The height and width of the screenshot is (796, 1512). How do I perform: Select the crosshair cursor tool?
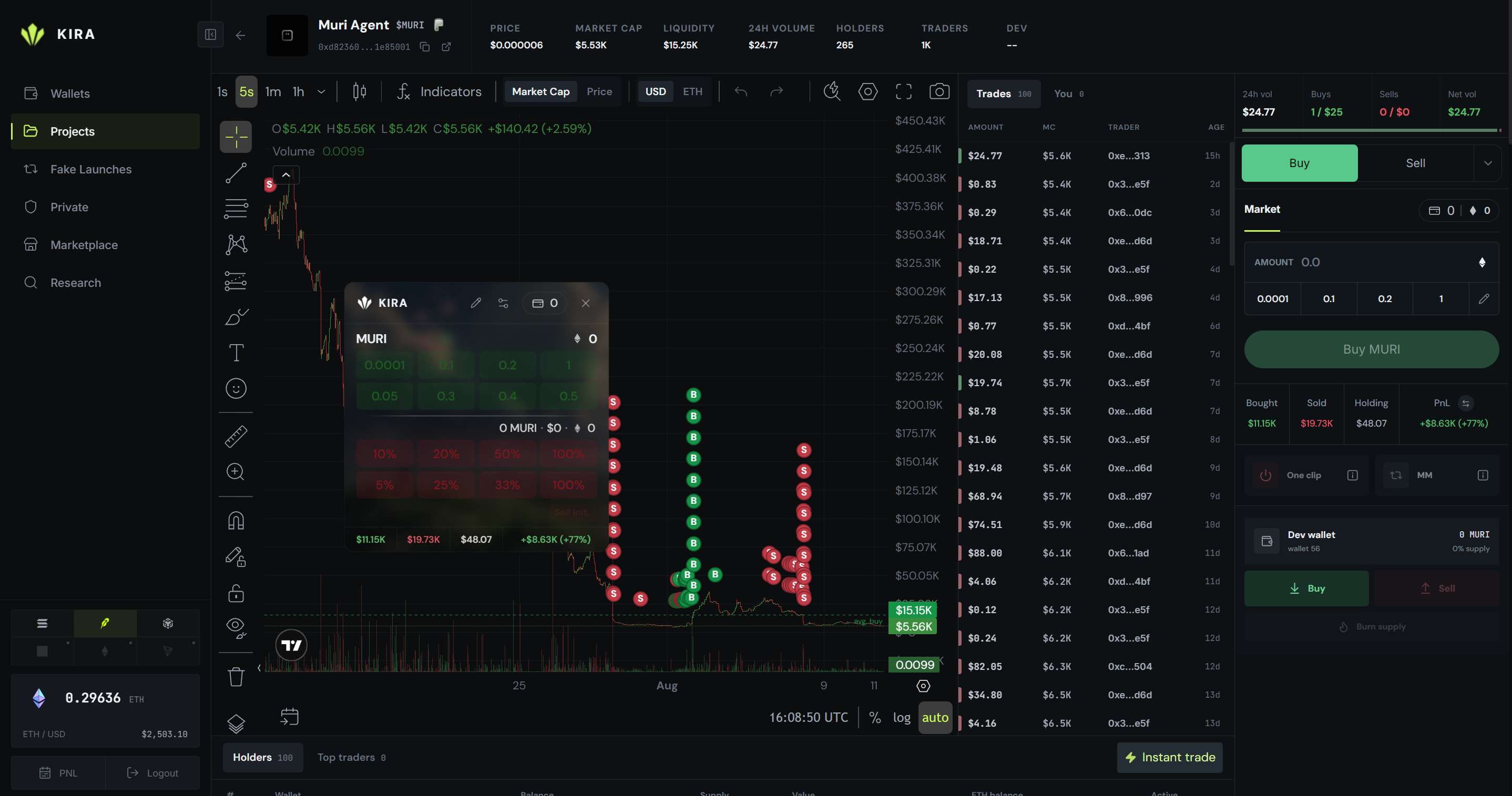(x=236, y=137)
